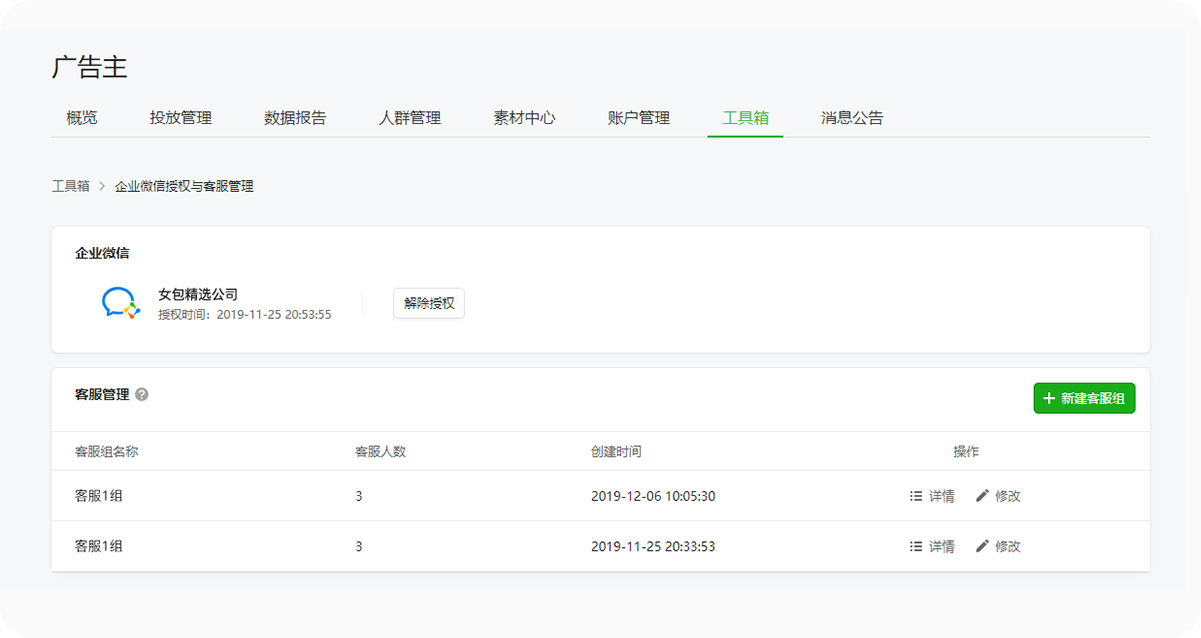1201x638 pixels.
Task: Click the 创建时间 column header
Action: [616, 452]
